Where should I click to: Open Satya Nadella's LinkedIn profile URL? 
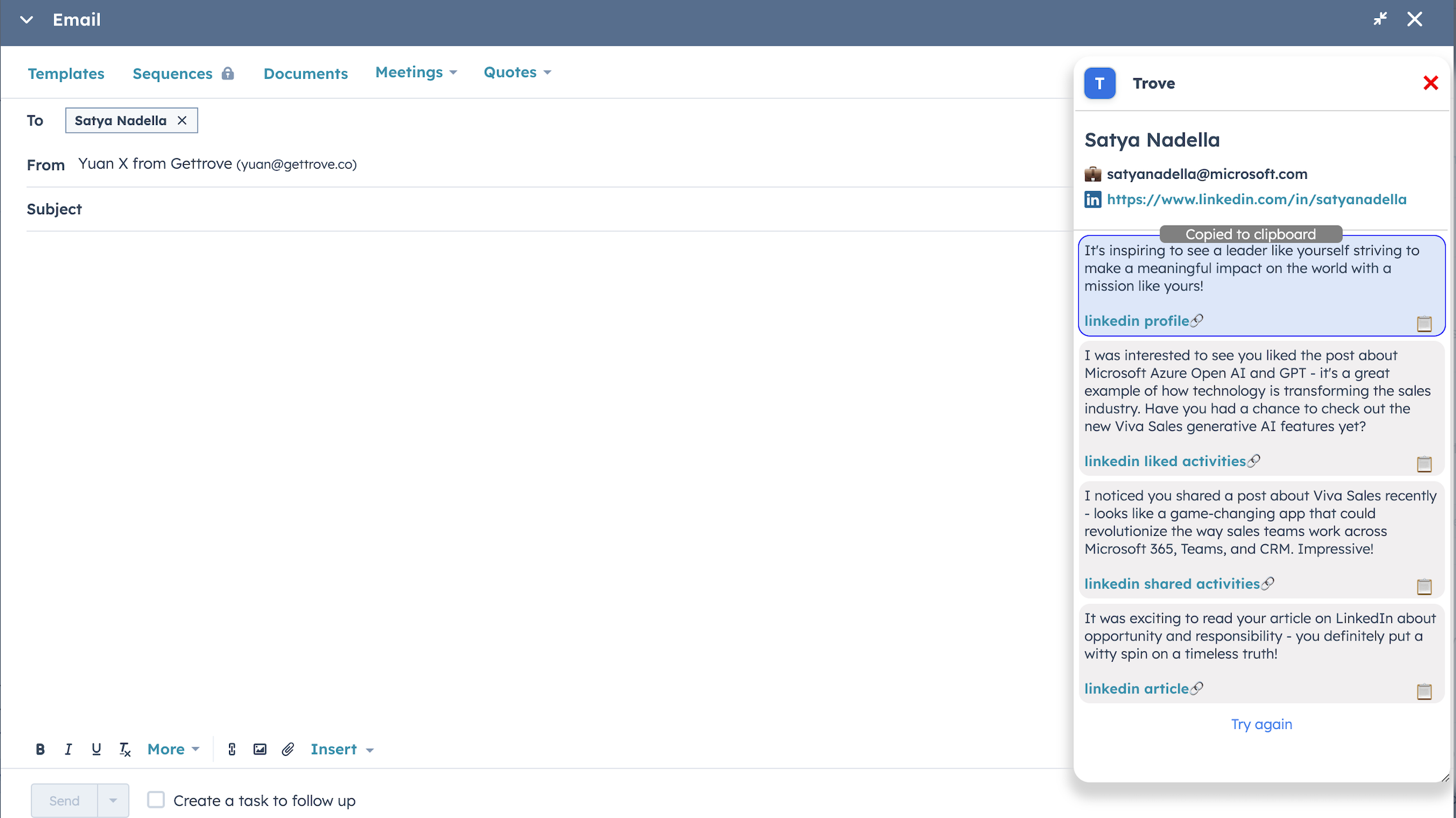click(1256, 199)
